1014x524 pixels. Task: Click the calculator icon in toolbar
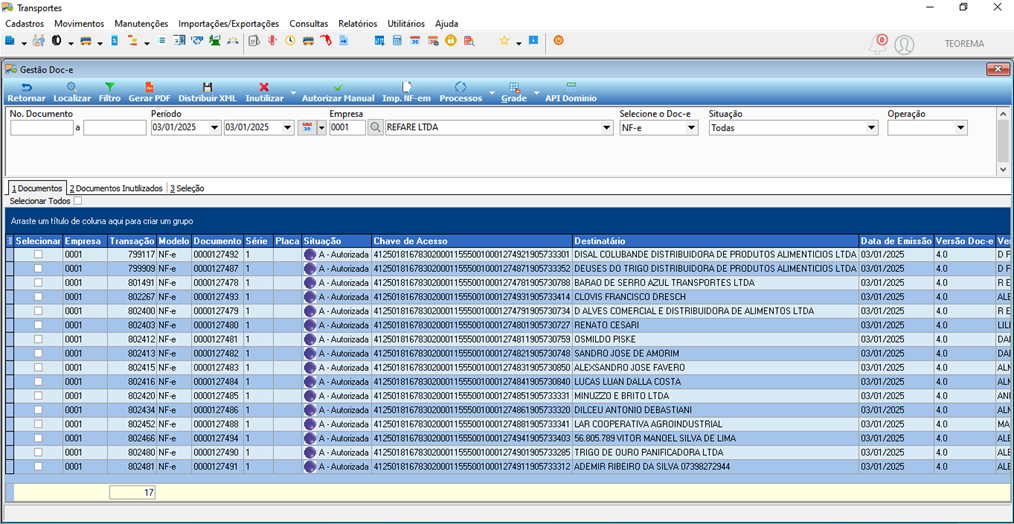pos(397,41)
